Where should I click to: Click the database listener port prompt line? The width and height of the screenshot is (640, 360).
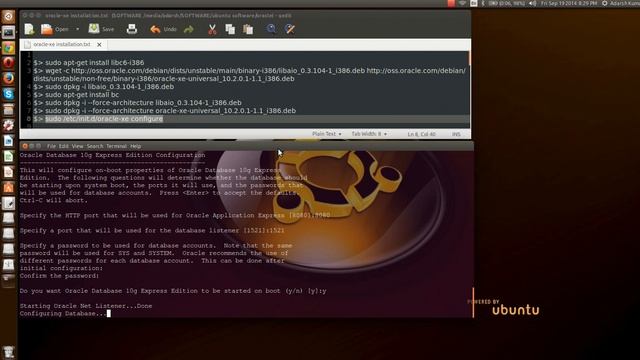click(152, 230)
